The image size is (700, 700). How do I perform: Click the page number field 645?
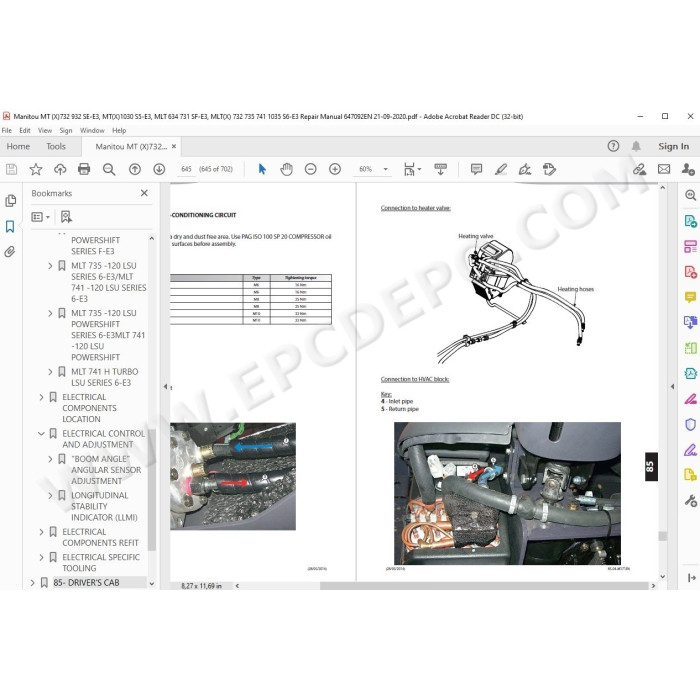[186, 169]
